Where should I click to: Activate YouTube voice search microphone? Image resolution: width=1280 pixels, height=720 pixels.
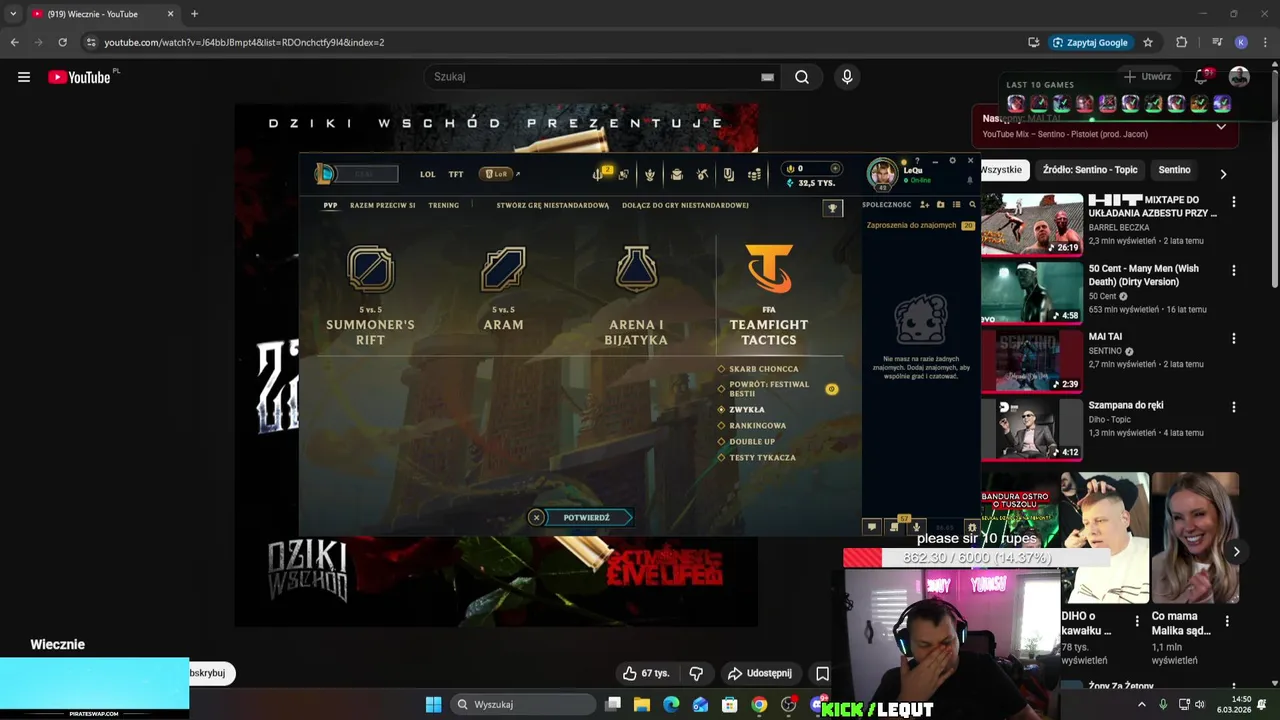pos(847,77)
